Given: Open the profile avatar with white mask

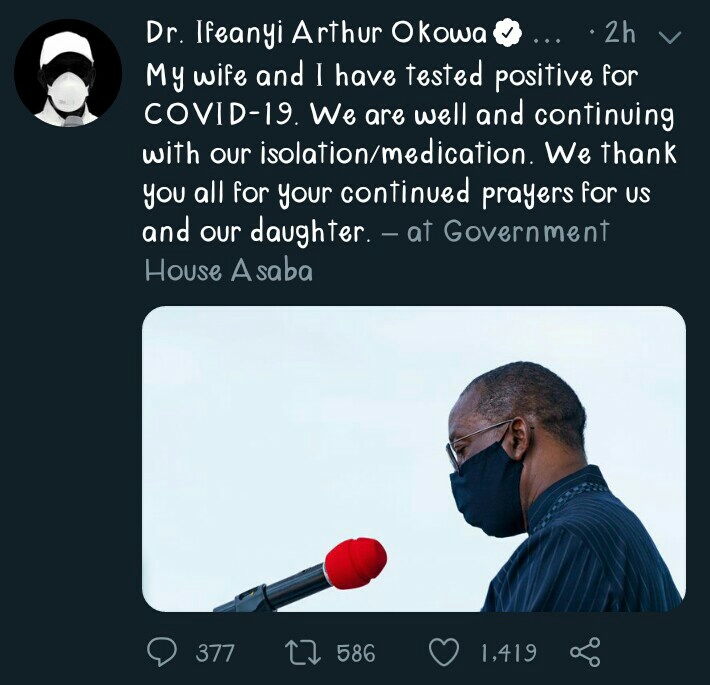Looking at the screenshot, I should [x=68, y=72].
